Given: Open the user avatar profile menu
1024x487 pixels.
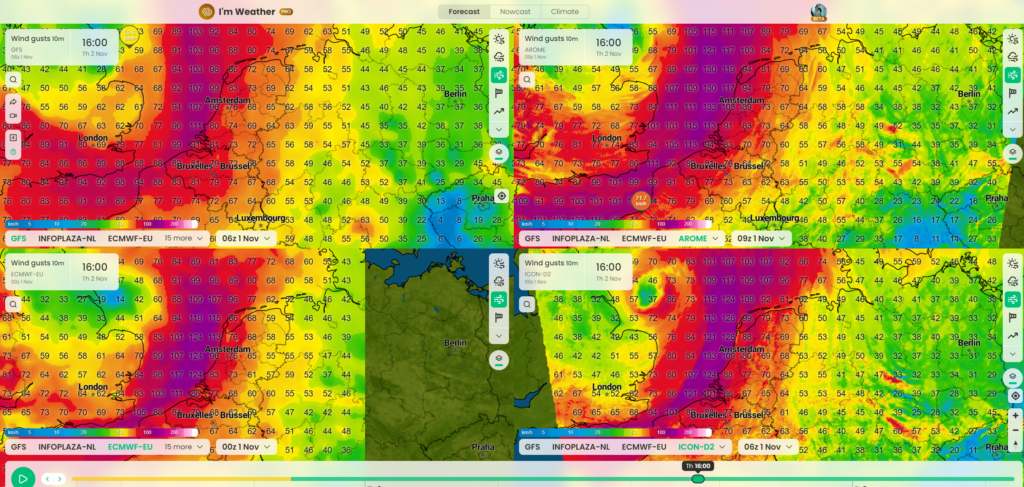Looking at the screenshot, I should (818, 12).
